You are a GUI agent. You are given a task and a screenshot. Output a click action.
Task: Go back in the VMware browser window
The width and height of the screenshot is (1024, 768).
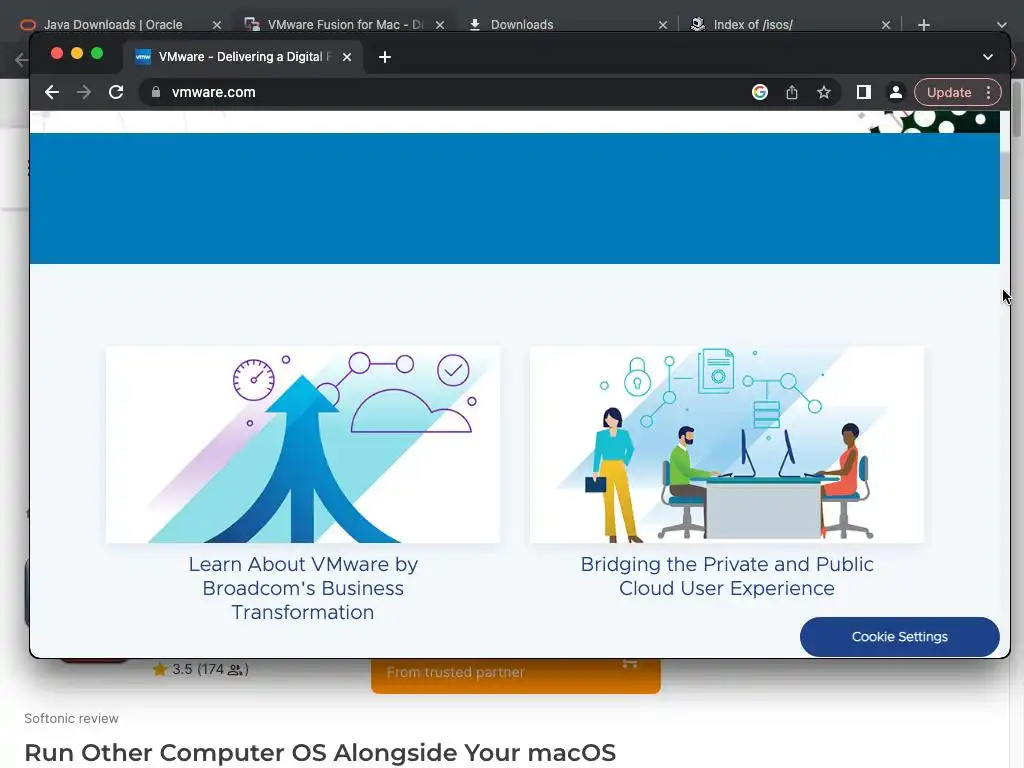point(52,92)
